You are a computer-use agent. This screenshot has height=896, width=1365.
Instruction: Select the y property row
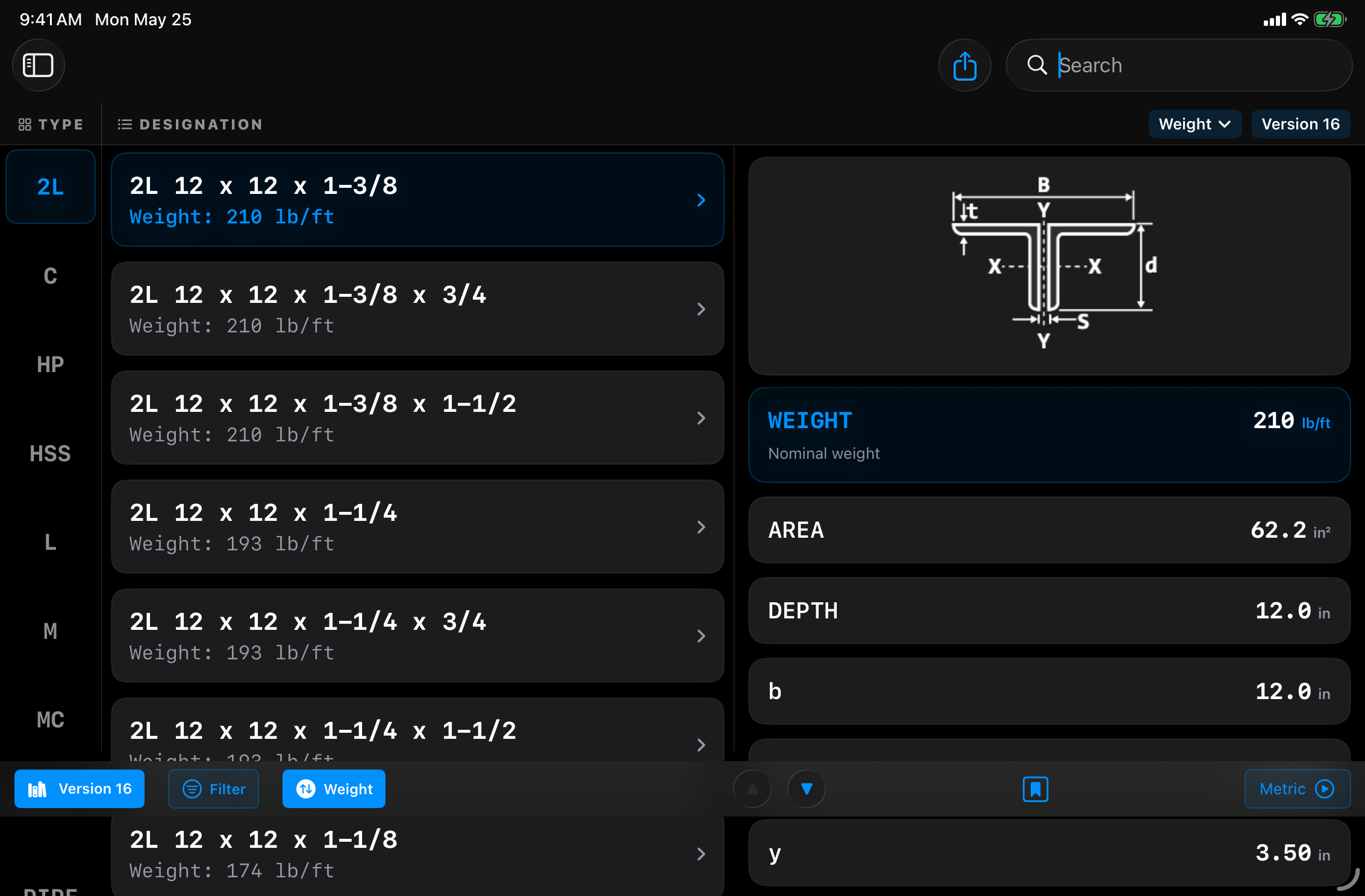click(1049, 853)
